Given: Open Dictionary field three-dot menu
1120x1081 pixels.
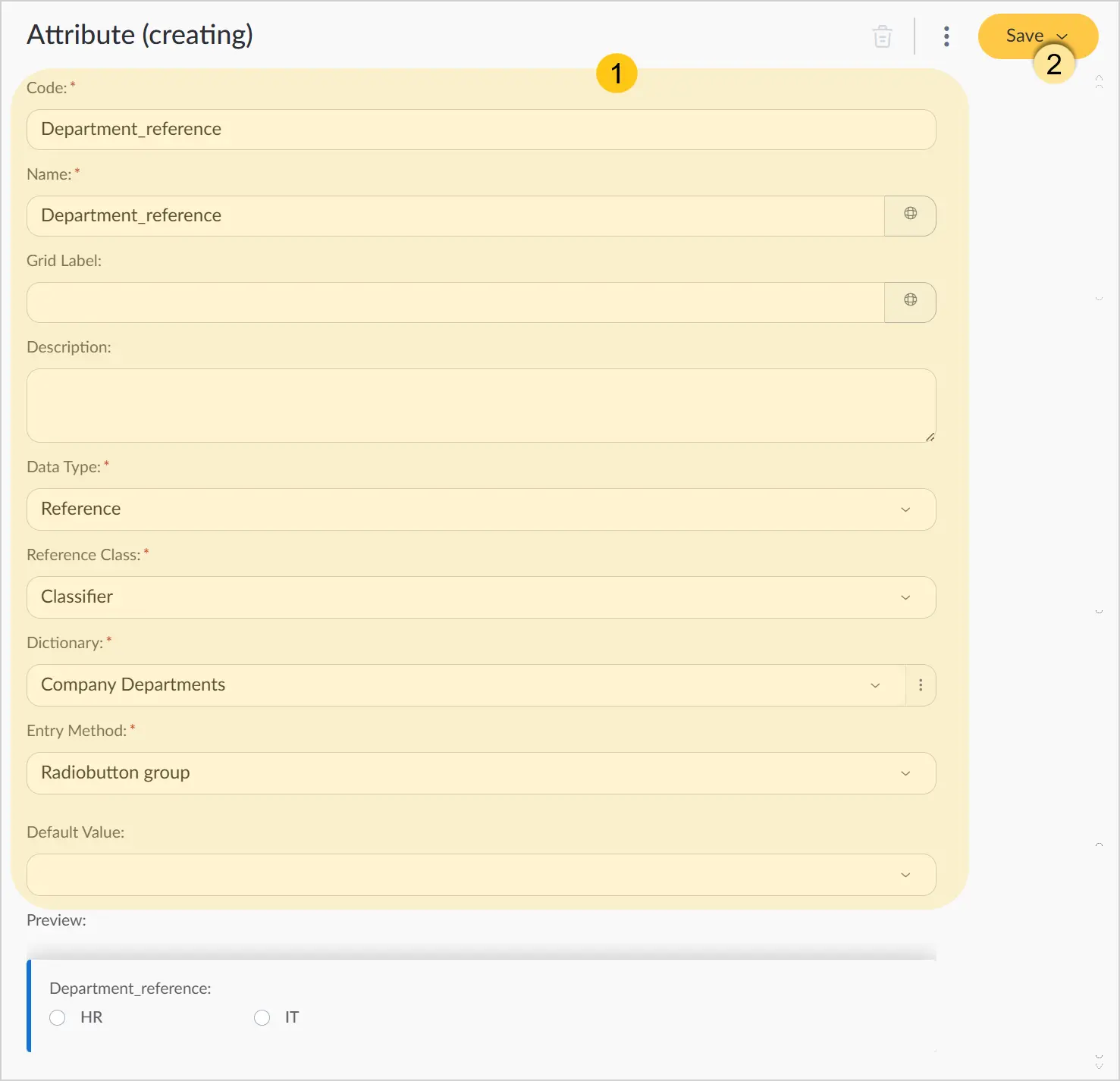Looking at the screenshot, I should [921, 685].
